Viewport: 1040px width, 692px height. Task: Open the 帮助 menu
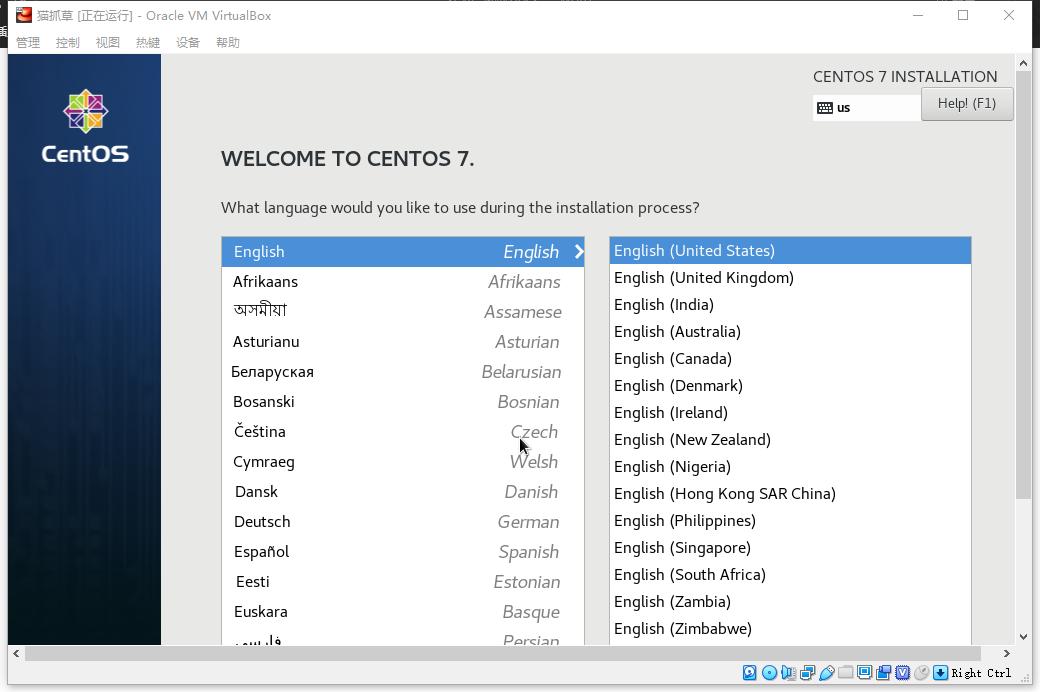228,42
